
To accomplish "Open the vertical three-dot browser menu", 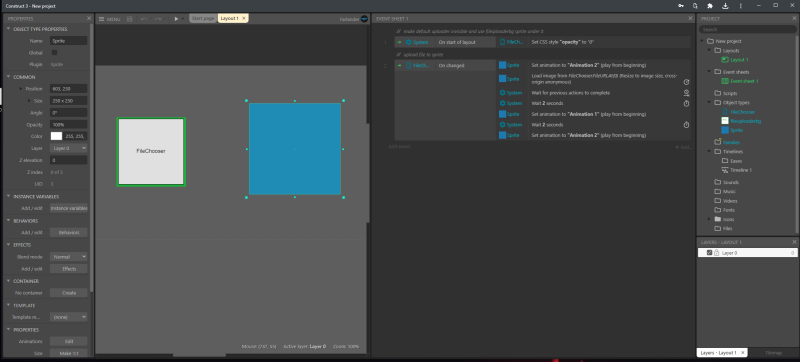I will (740, 6).
